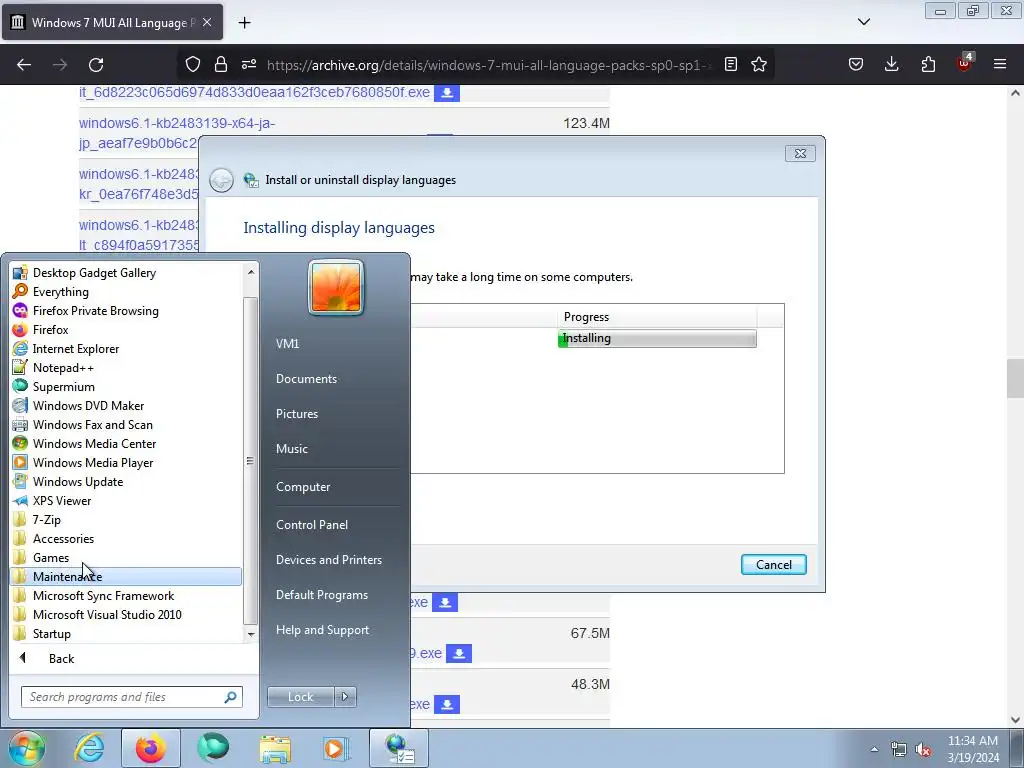Open Documents from the Start menu
Viewport: 1024px width, 768px height.
pos(306,379)
